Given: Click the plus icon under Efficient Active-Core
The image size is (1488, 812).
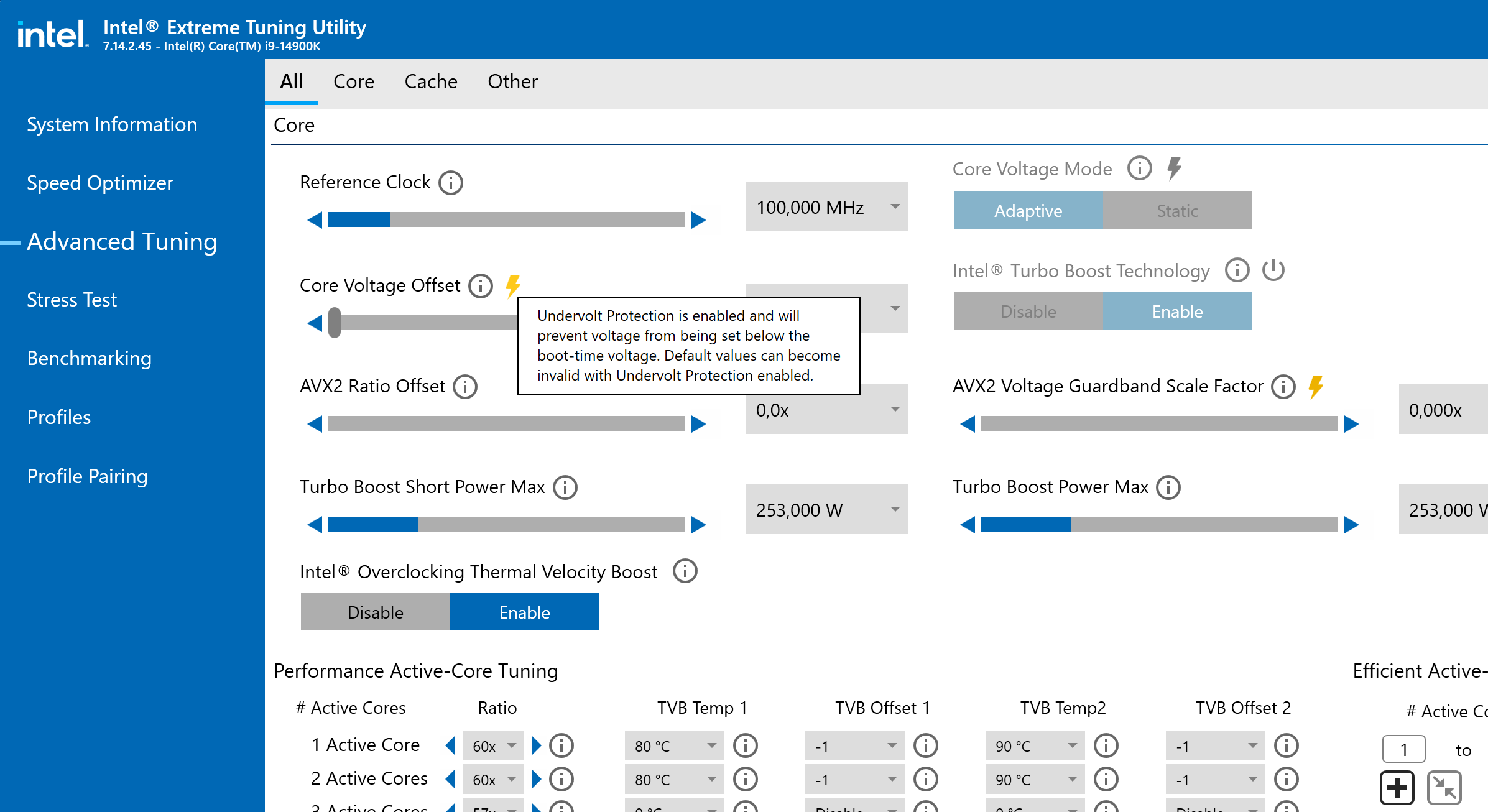Looking at the screenshot, I should 1397,788.
